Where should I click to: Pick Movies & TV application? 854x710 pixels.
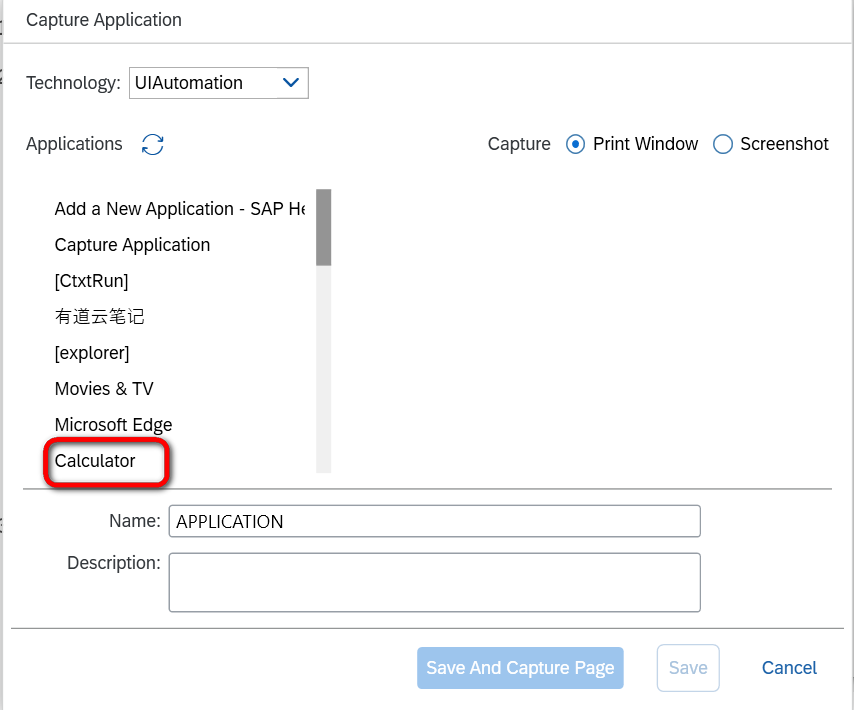(x=104, y=389)
